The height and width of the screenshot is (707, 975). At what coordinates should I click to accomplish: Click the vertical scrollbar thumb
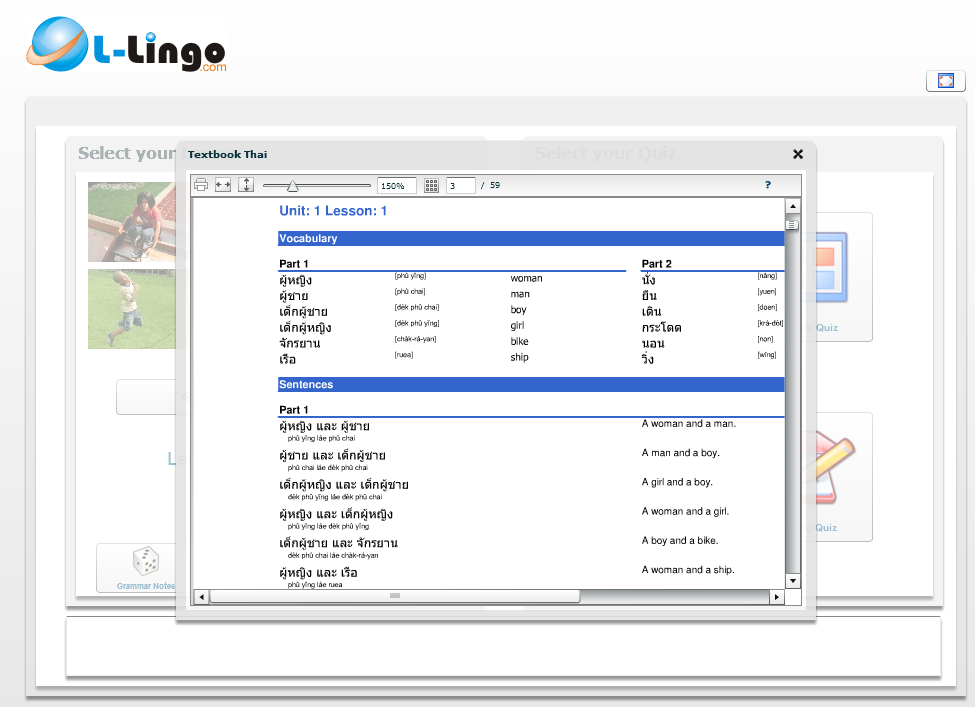[x=792, y=225]
